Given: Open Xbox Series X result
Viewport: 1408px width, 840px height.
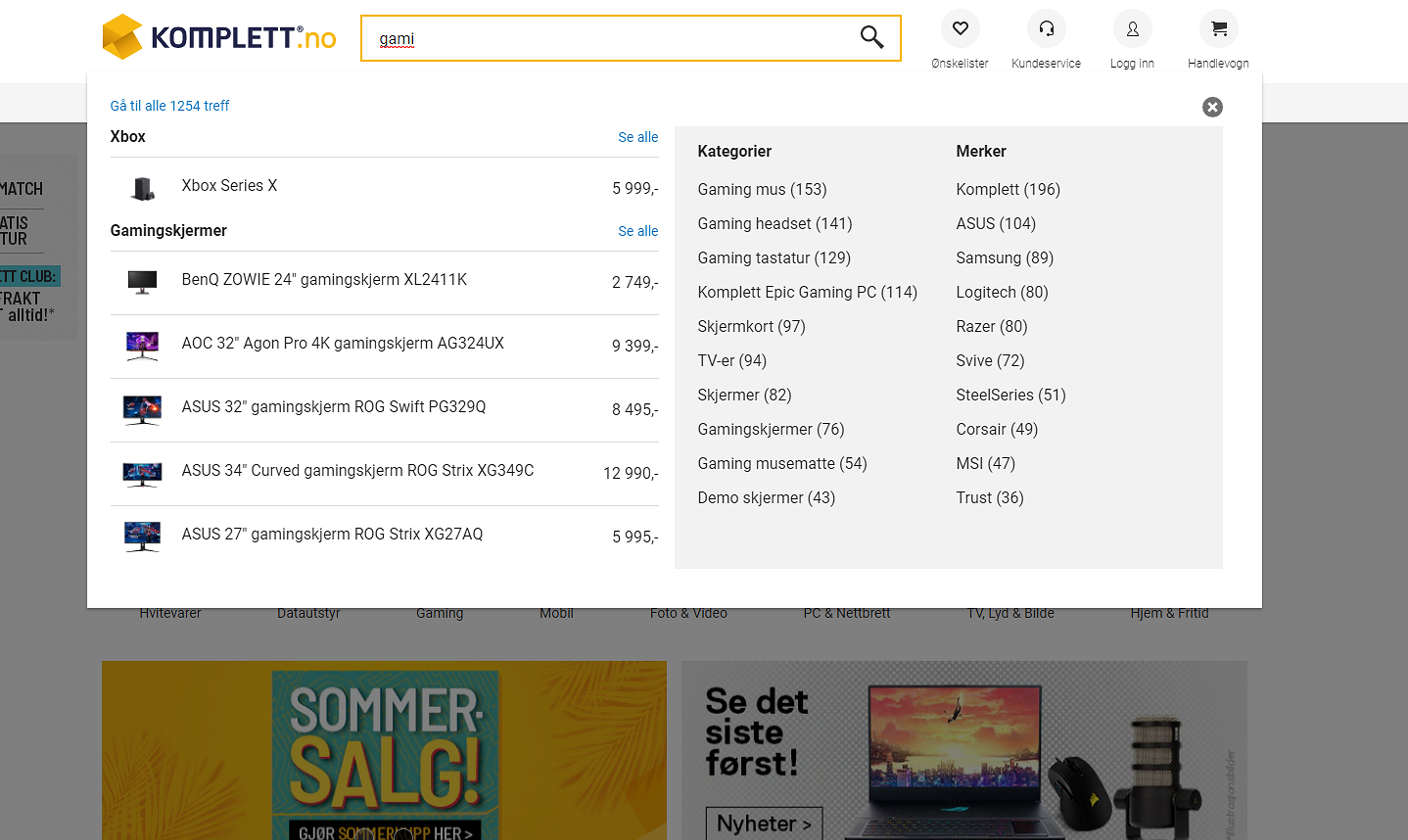Looking at the screenshot, I should tap(229, 185).
